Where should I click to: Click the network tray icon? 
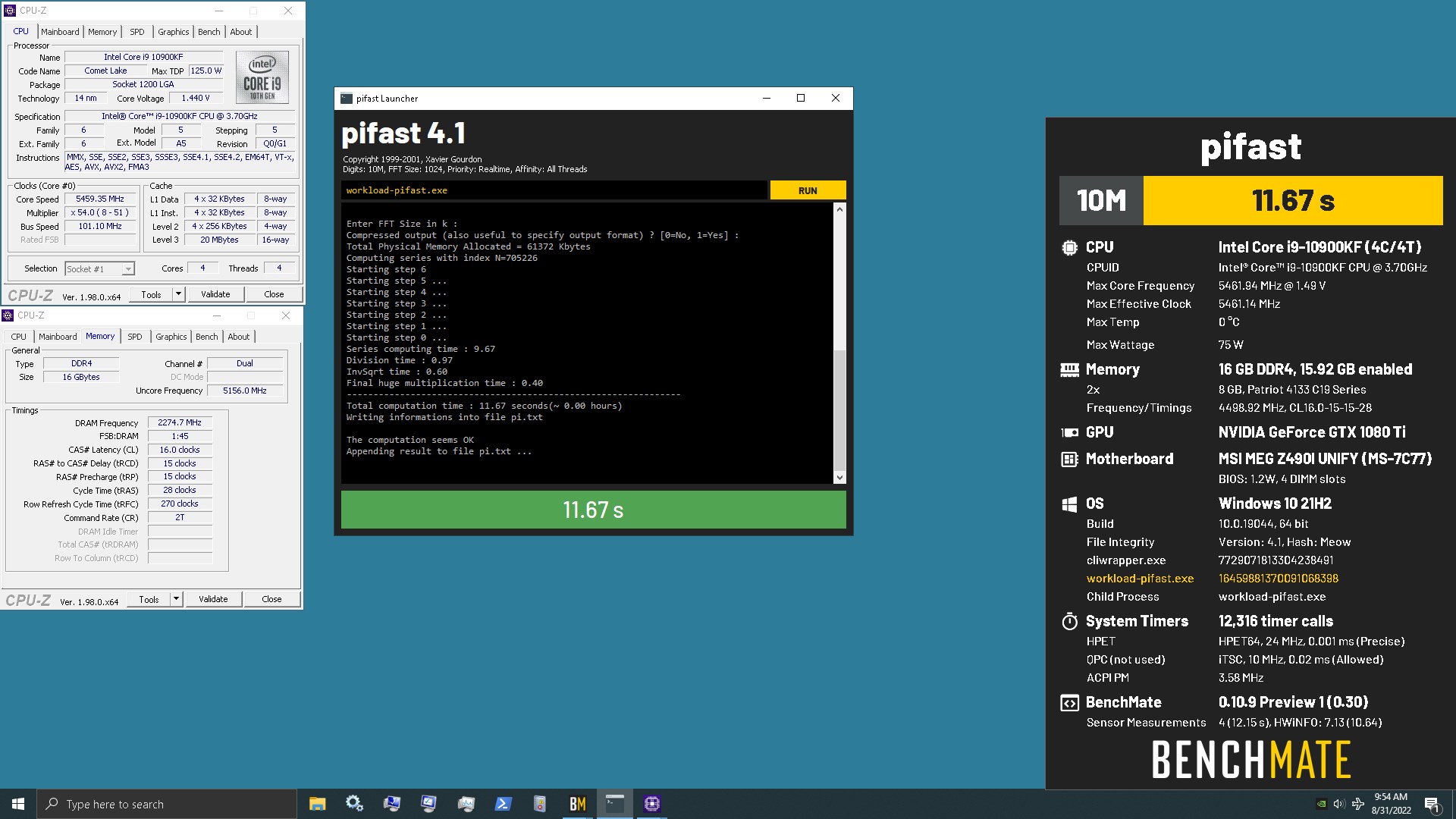[x=1357, y=804]
